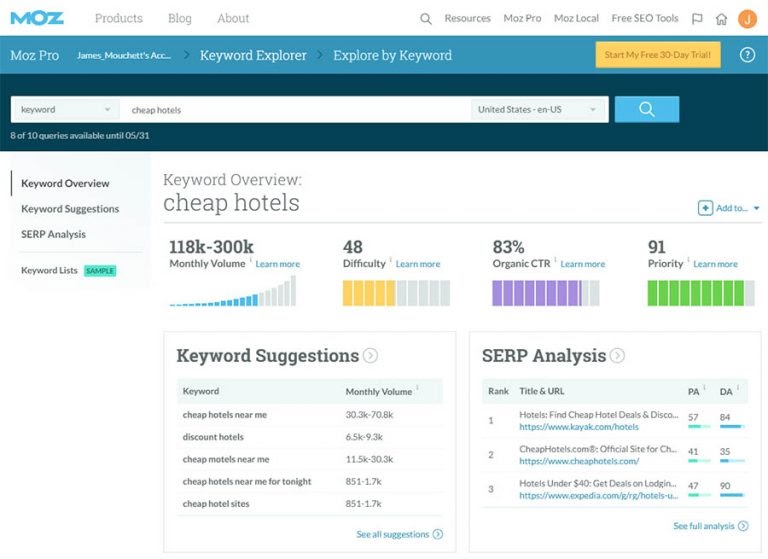Click the Keyword Suggestions panel heading
The image size is (768, 559).
pos(268,356)
